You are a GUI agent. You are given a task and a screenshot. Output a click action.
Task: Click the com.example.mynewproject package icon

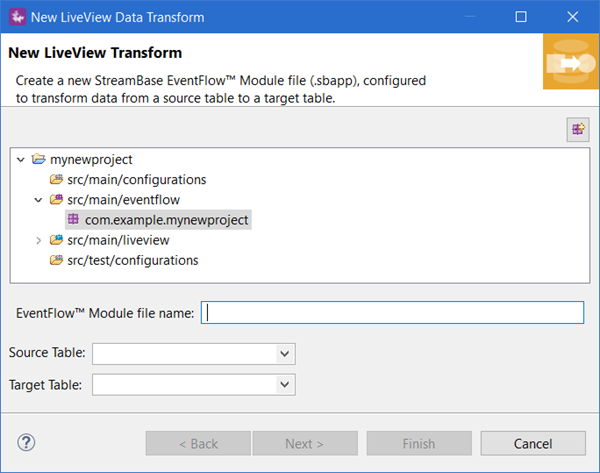74,220
